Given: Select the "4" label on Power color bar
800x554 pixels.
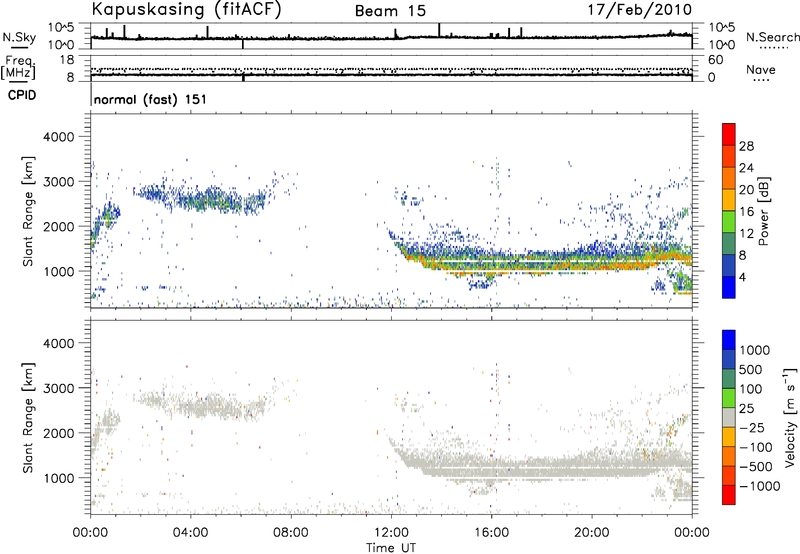Looking at the screenshot, I should pos(743,277).
